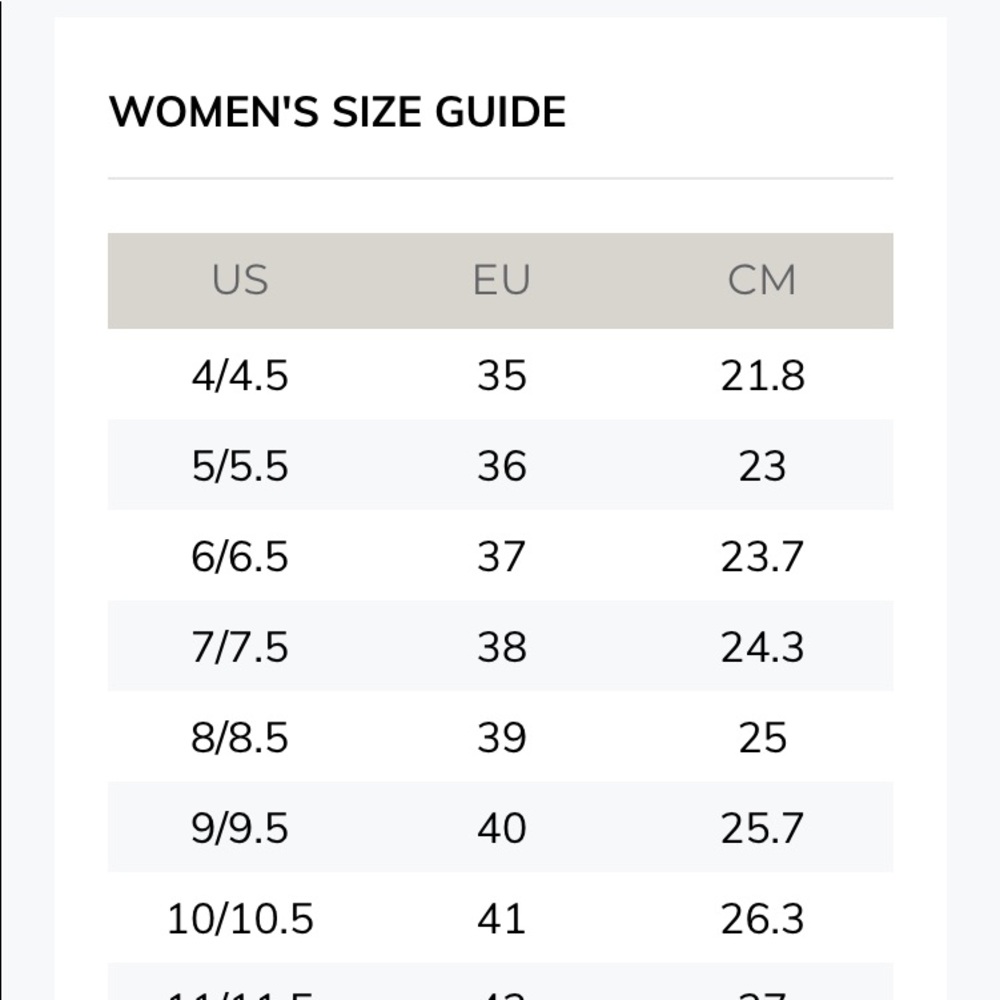This screenshot has height=1000, width=1000.
Task: Click the US size 4/4.5 cell
Action: coord(240,375)
